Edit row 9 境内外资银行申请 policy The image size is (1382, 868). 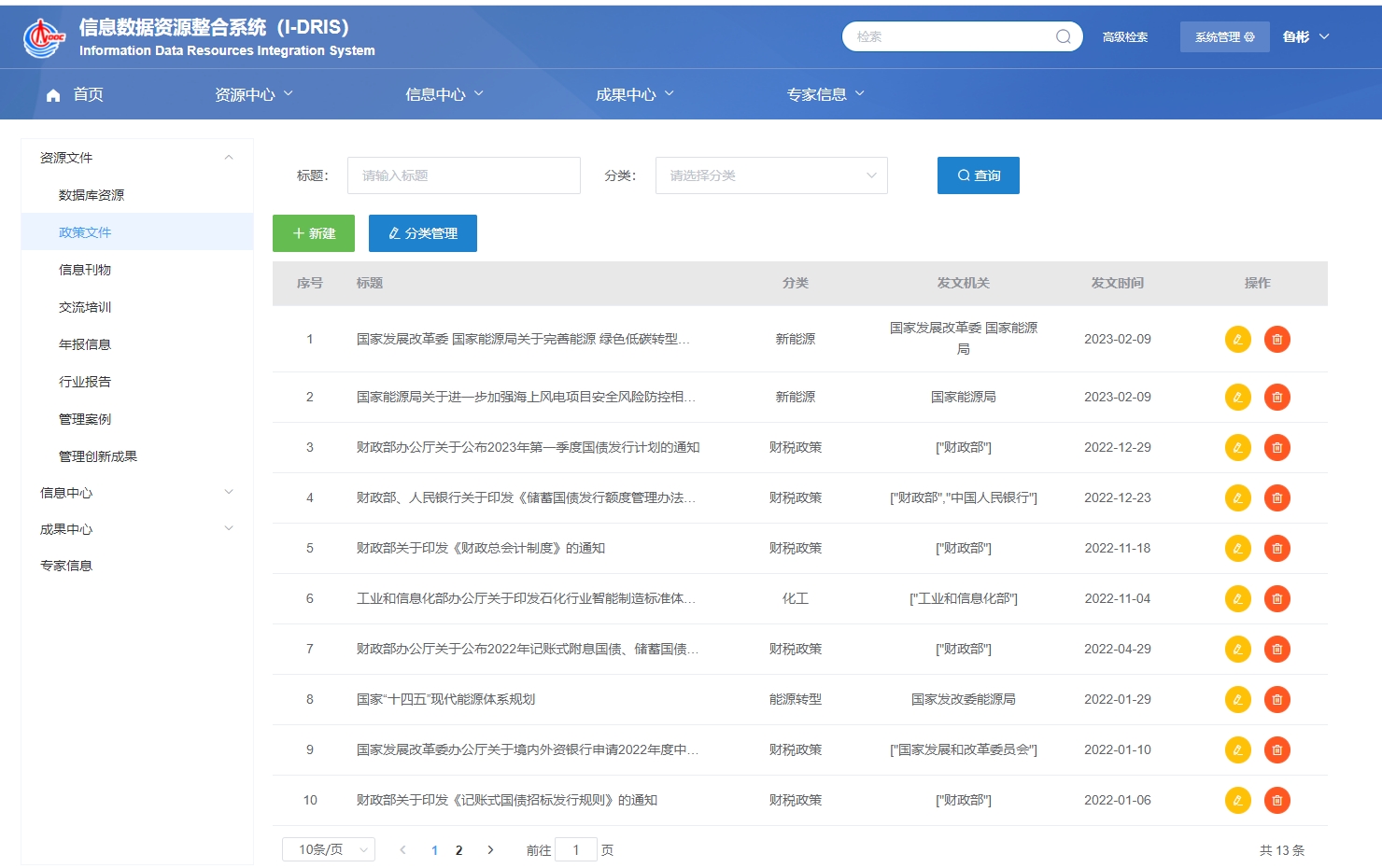[x=1237, y=749]
